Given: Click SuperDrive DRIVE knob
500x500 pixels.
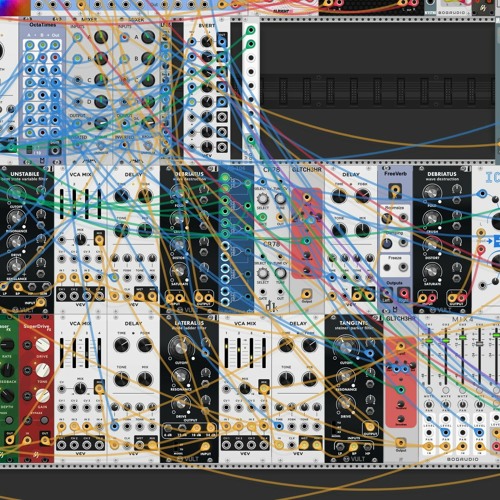Looking at the screenshot, I should [43, 345].
